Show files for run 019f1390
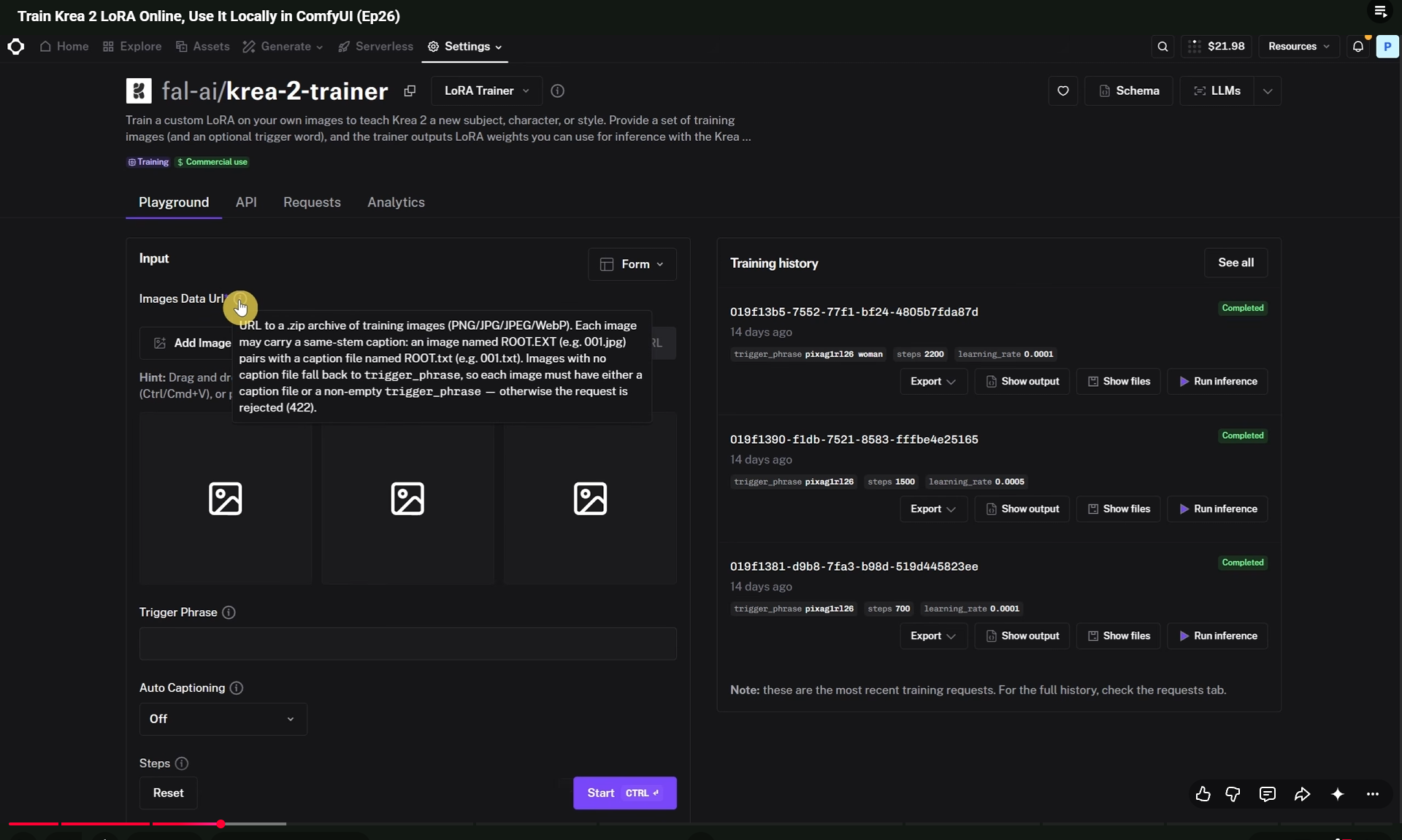 [x=1119, y=509]
